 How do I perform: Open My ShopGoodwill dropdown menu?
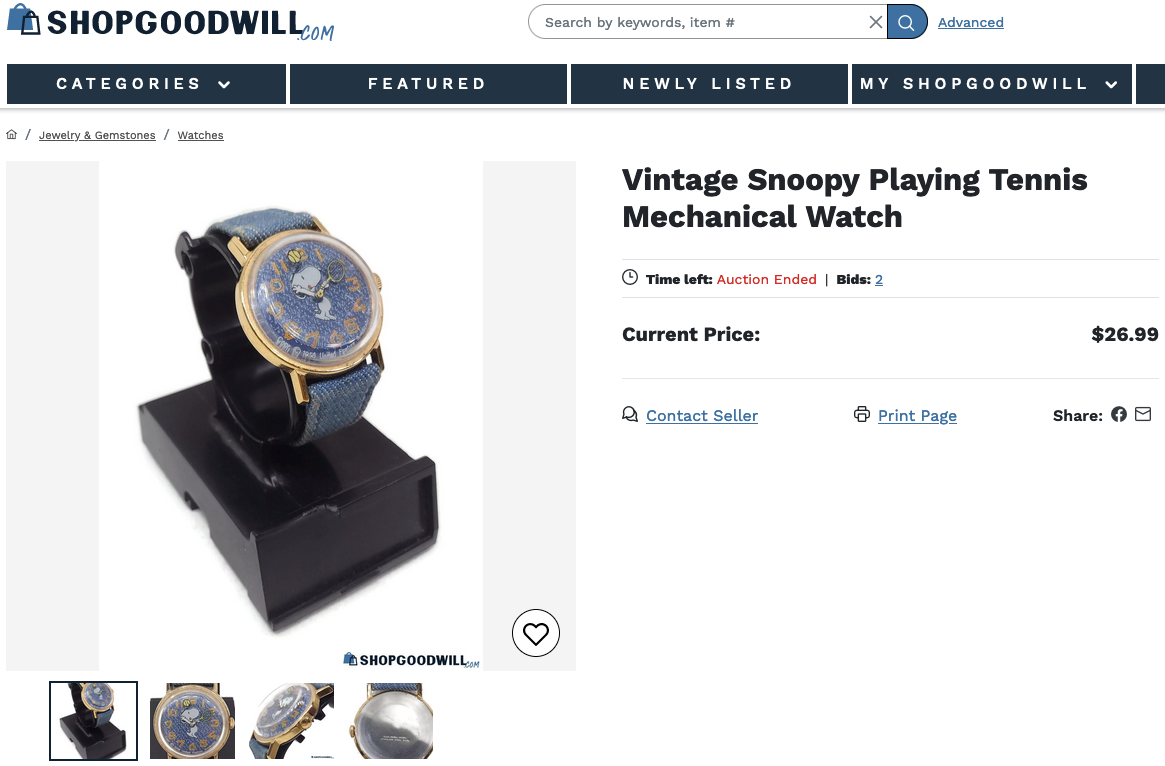(x=992, y=84)
